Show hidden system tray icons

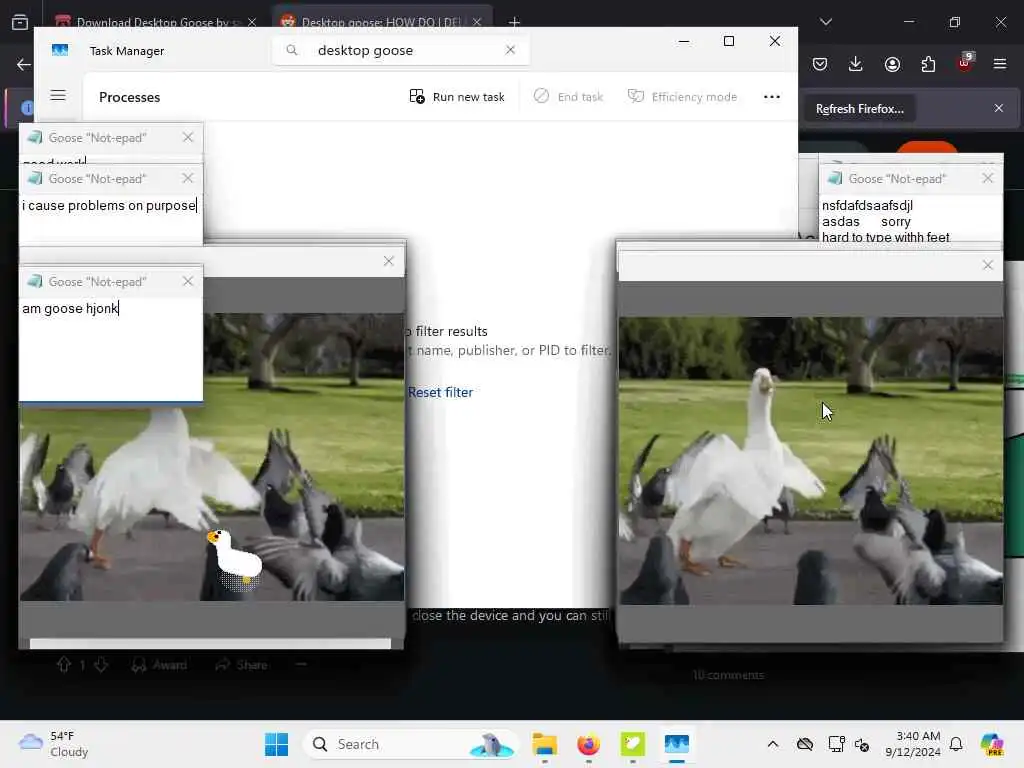click(773, 744)
